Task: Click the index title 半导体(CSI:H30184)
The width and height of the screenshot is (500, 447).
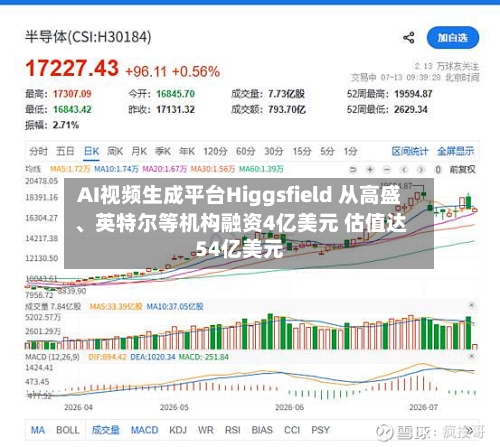Action: (x=88, y=37)
